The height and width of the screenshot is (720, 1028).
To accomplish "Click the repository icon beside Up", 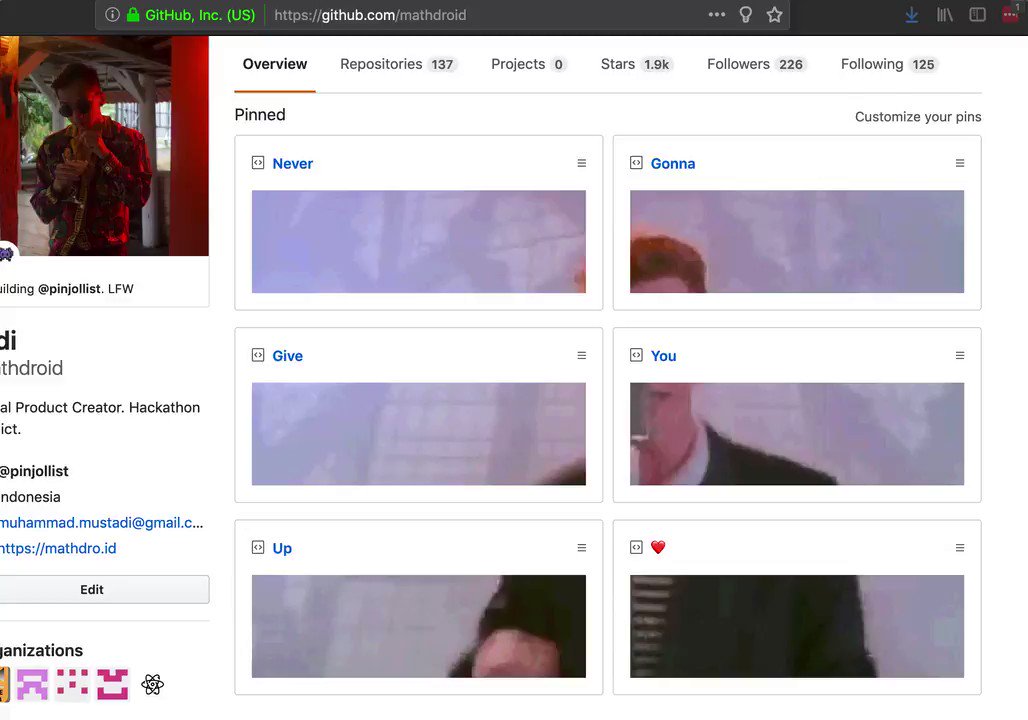I will pyautogui.click(x=258, y=547).
